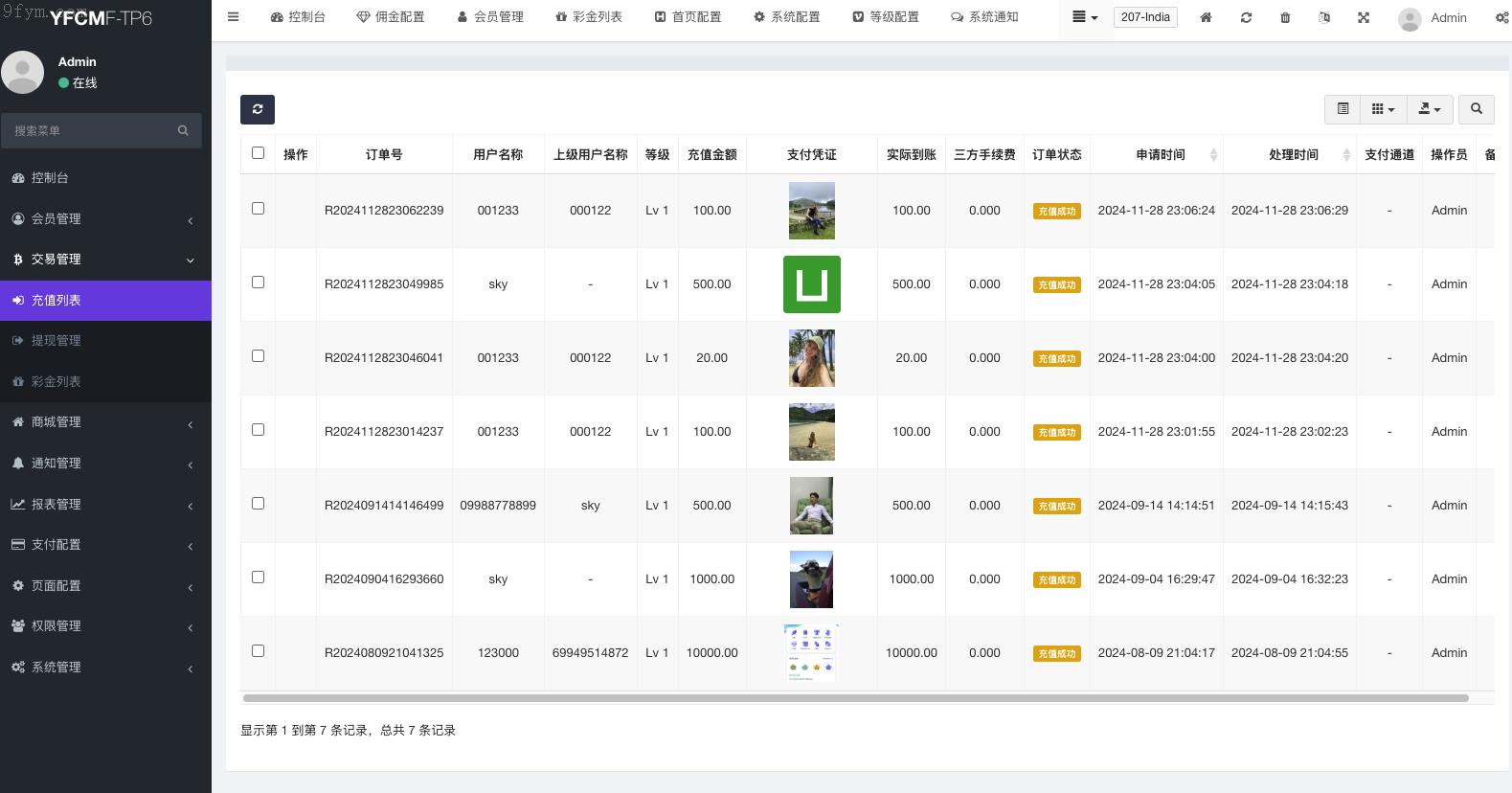Collapse the sidebar using the hamburger icon

[x=233, y=17]
